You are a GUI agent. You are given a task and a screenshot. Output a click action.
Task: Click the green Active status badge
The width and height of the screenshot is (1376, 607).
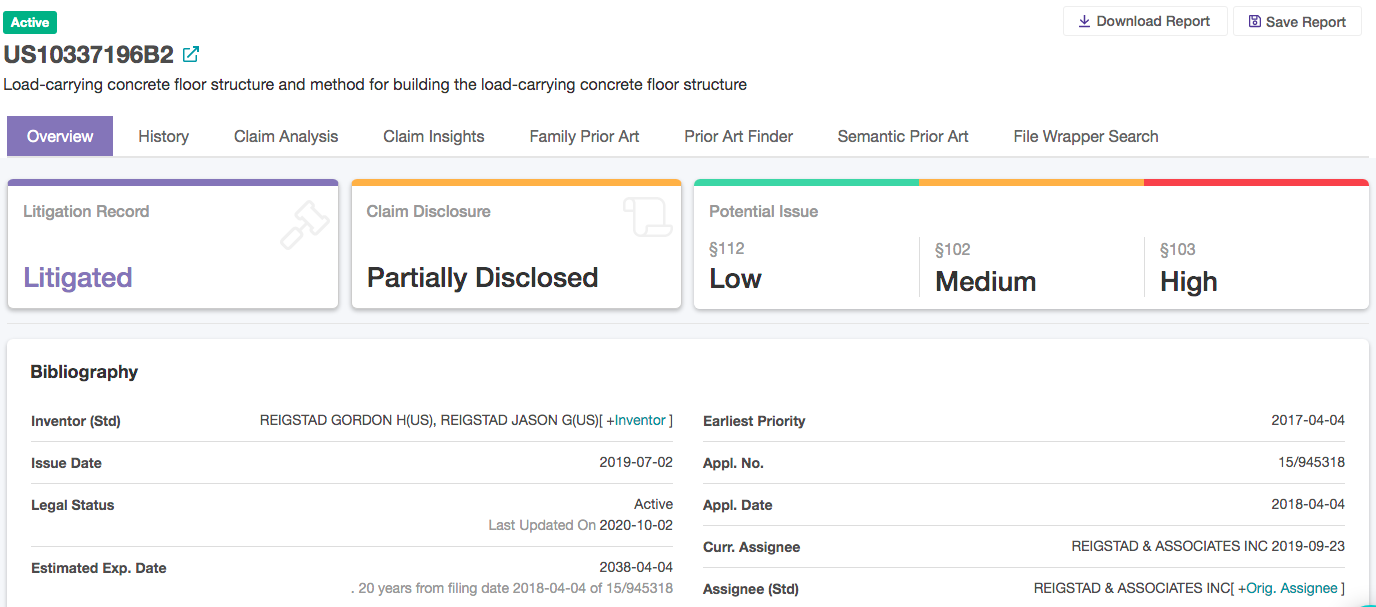[x=31, y=22]
